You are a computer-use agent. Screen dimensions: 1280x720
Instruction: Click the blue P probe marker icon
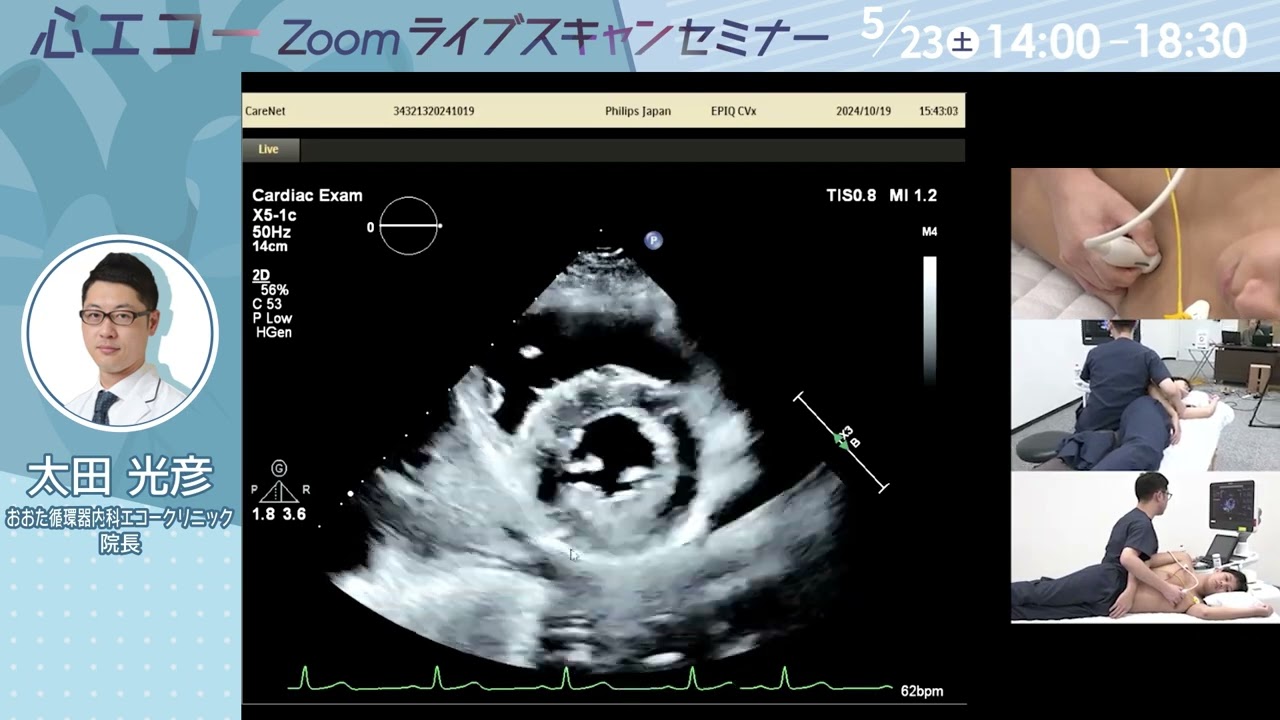point(653,240)
